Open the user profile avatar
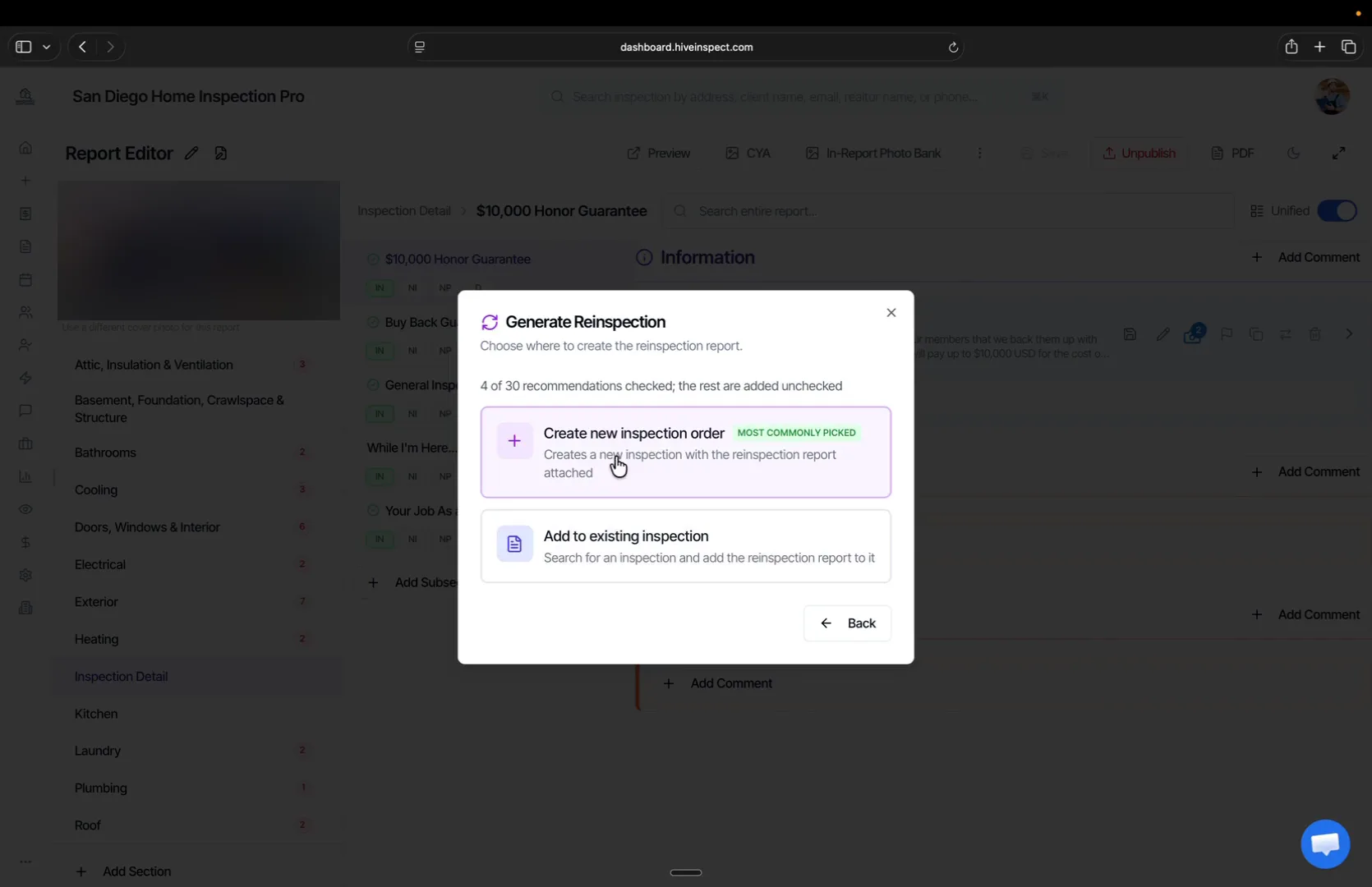Image resolution: width=1372 pixels, height=887 pixels. click(1332, 96)
